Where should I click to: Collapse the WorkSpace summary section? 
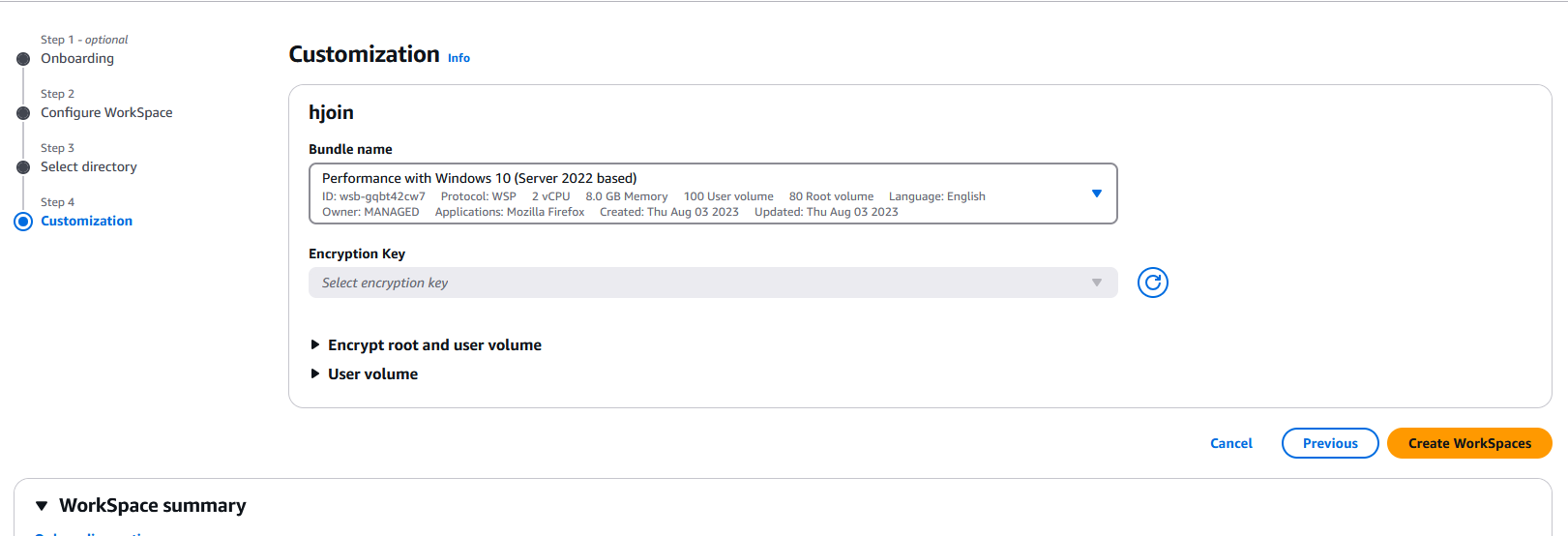pyautogui.click(x=43, y=506)
